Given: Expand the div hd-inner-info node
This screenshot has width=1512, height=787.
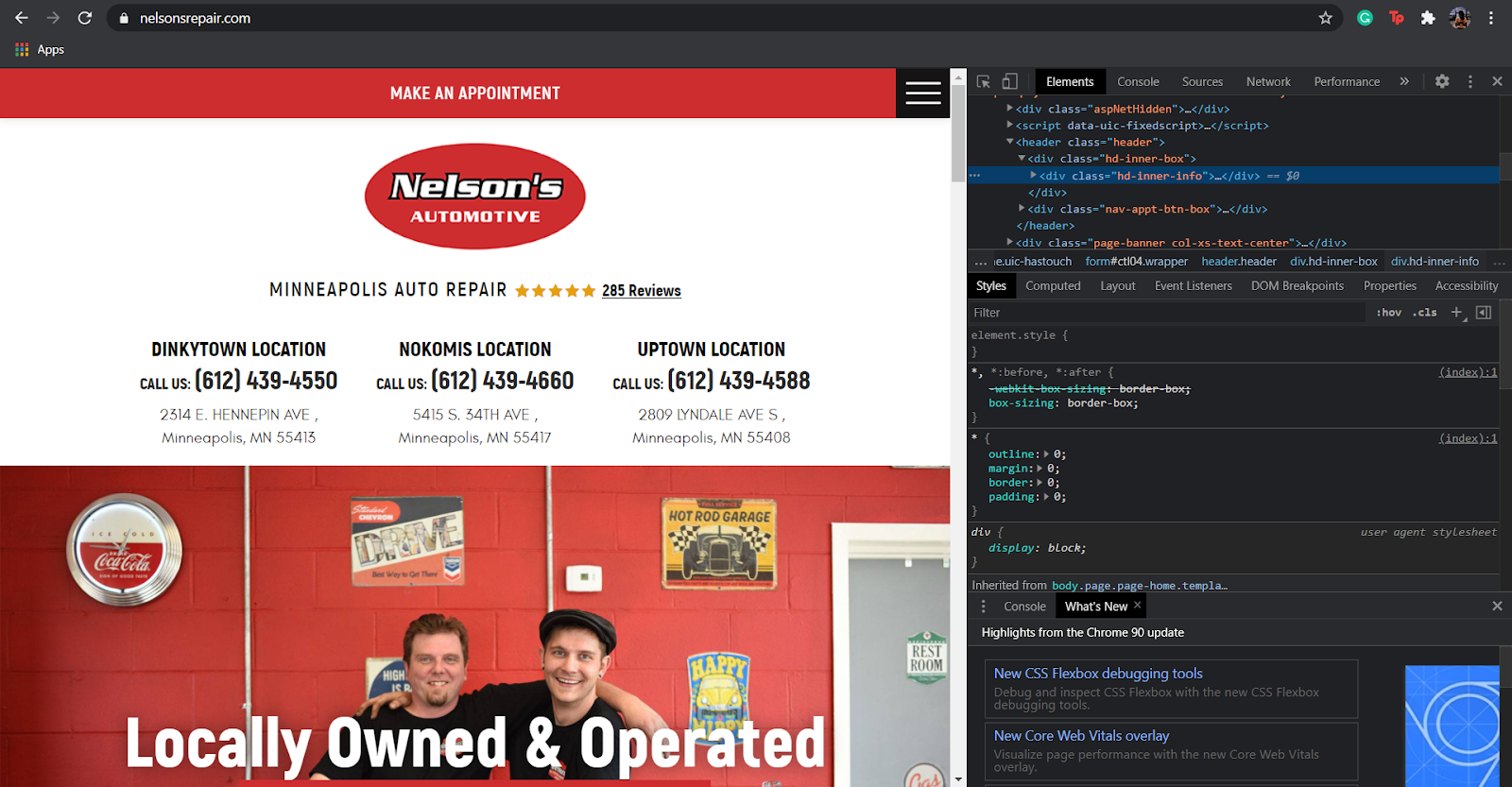Looking at the screenshot, I should (1034, 175).
